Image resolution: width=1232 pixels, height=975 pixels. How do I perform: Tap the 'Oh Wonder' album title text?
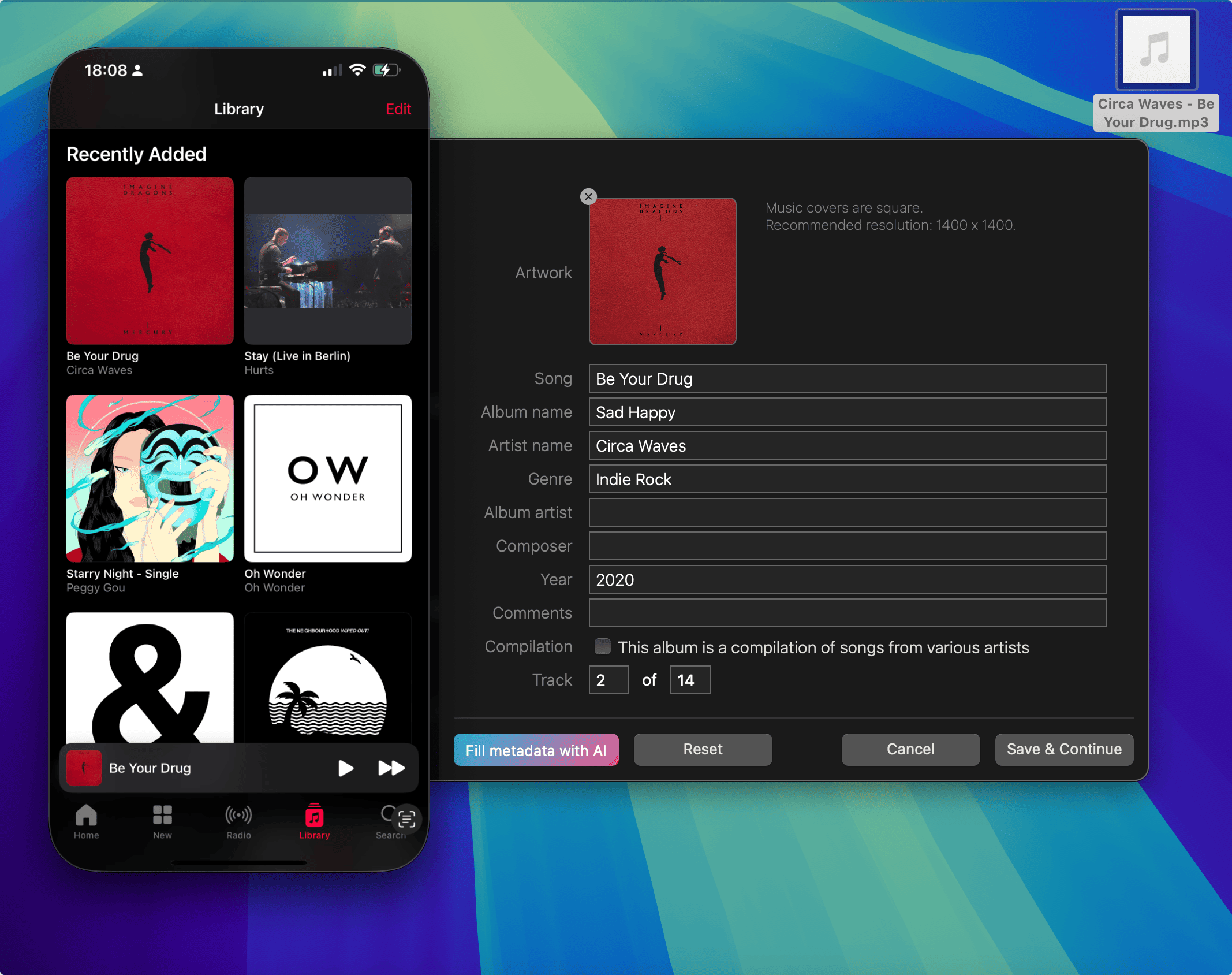click(275, 574)
